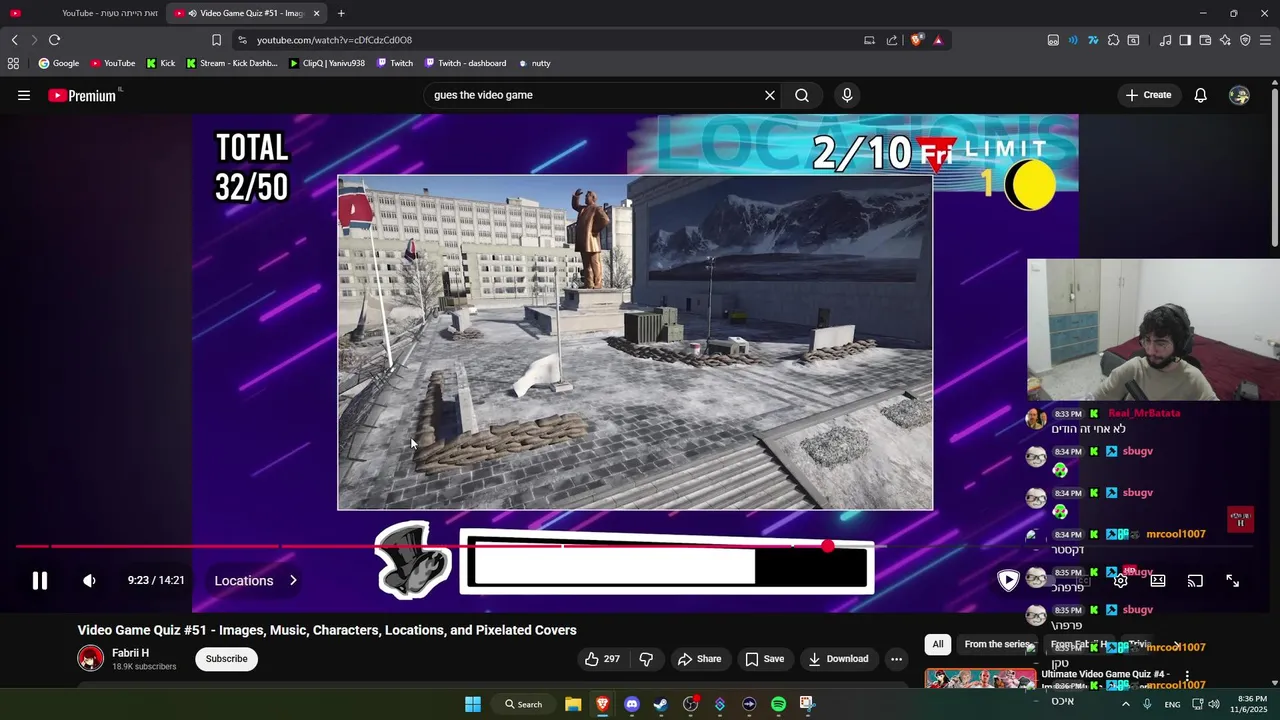Open options for Ultimate Video Game Quiz #4
The width and height of the screenshot is (1280, 720).
[x=1187, y=676]
